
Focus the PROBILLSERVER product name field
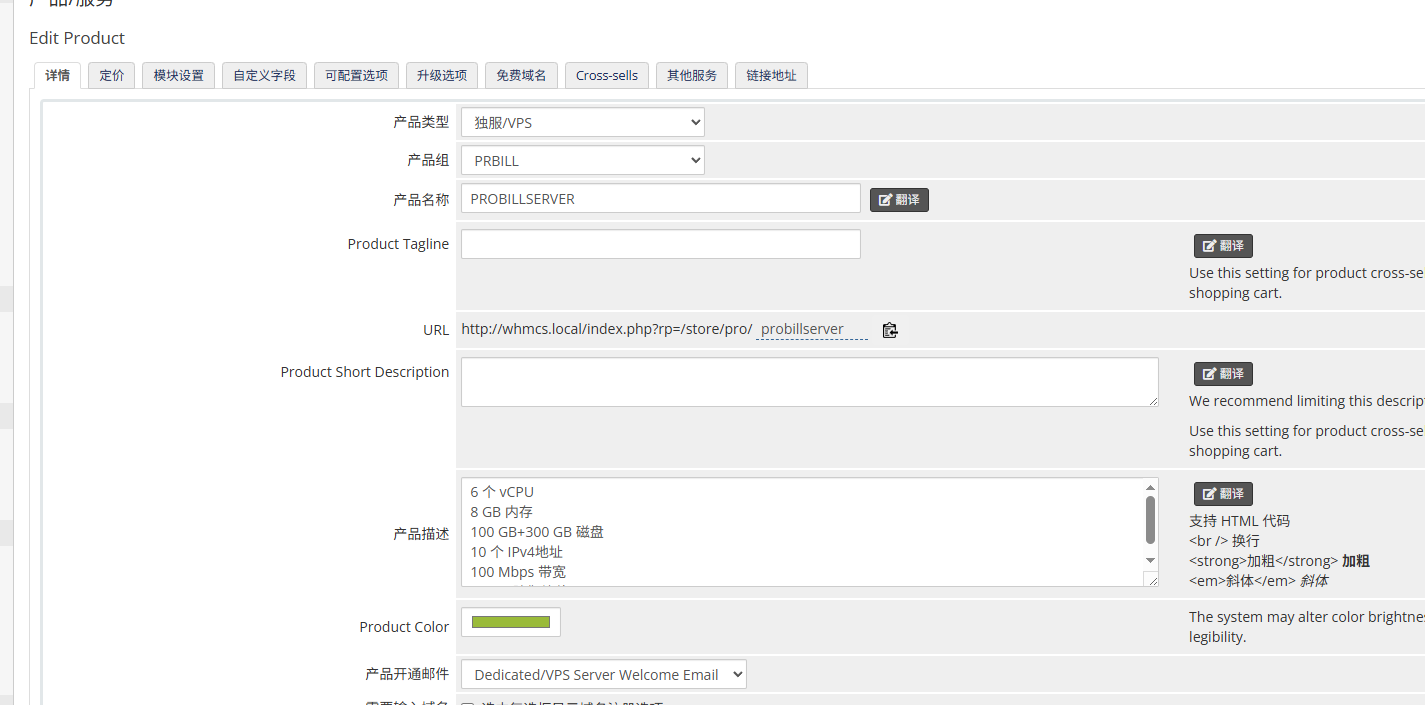pos(660,199)
